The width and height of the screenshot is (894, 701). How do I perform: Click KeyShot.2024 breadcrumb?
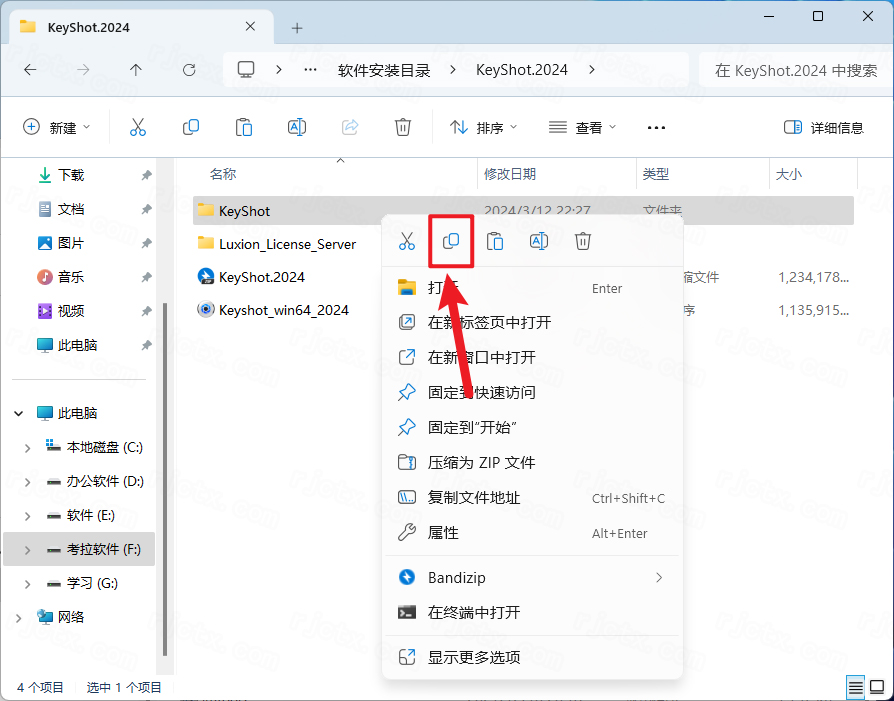522,70
